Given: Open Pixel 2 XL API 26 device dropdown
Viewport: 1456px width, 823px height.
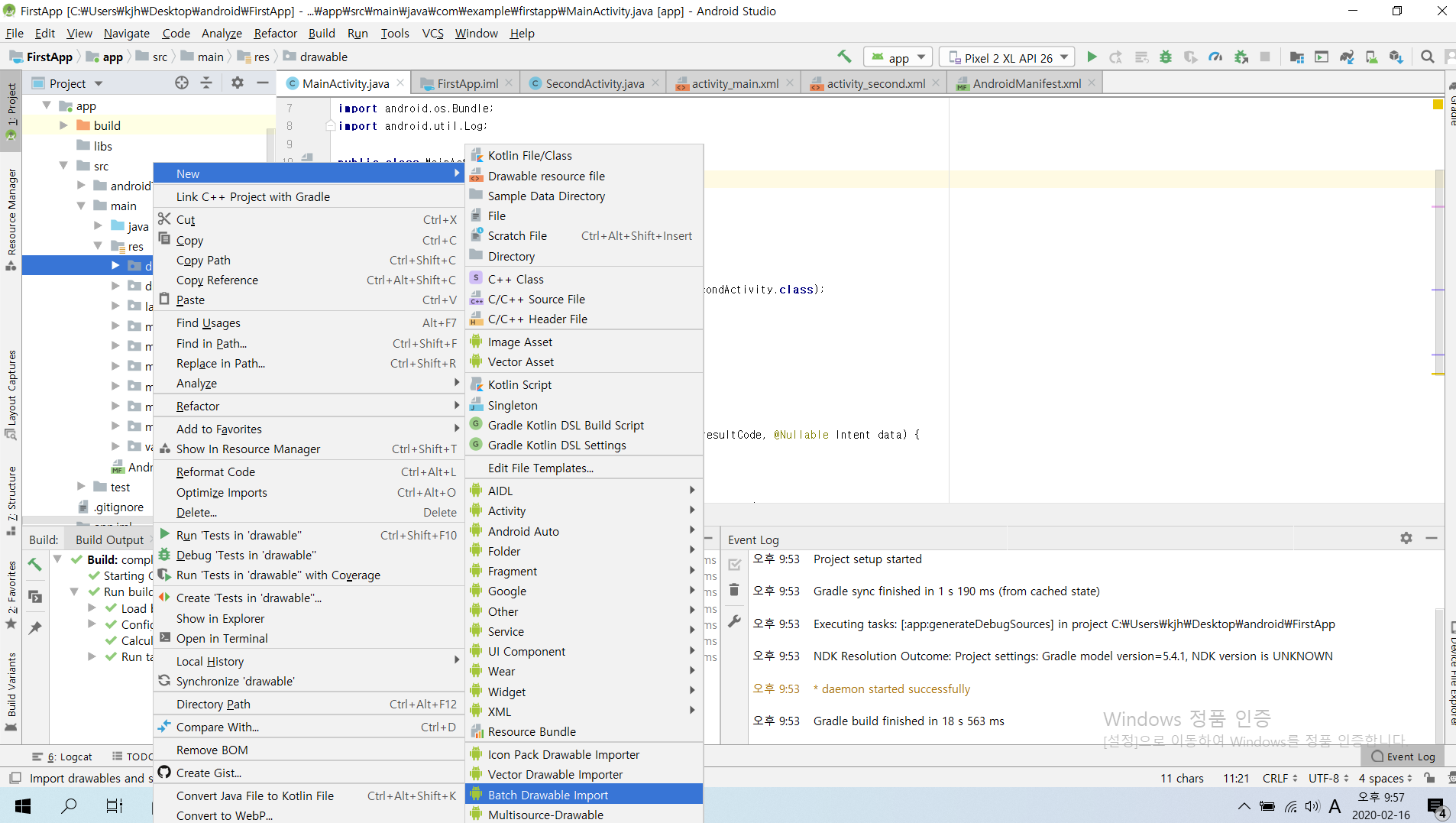Looking at the screenshot, I should (1008, 57).
